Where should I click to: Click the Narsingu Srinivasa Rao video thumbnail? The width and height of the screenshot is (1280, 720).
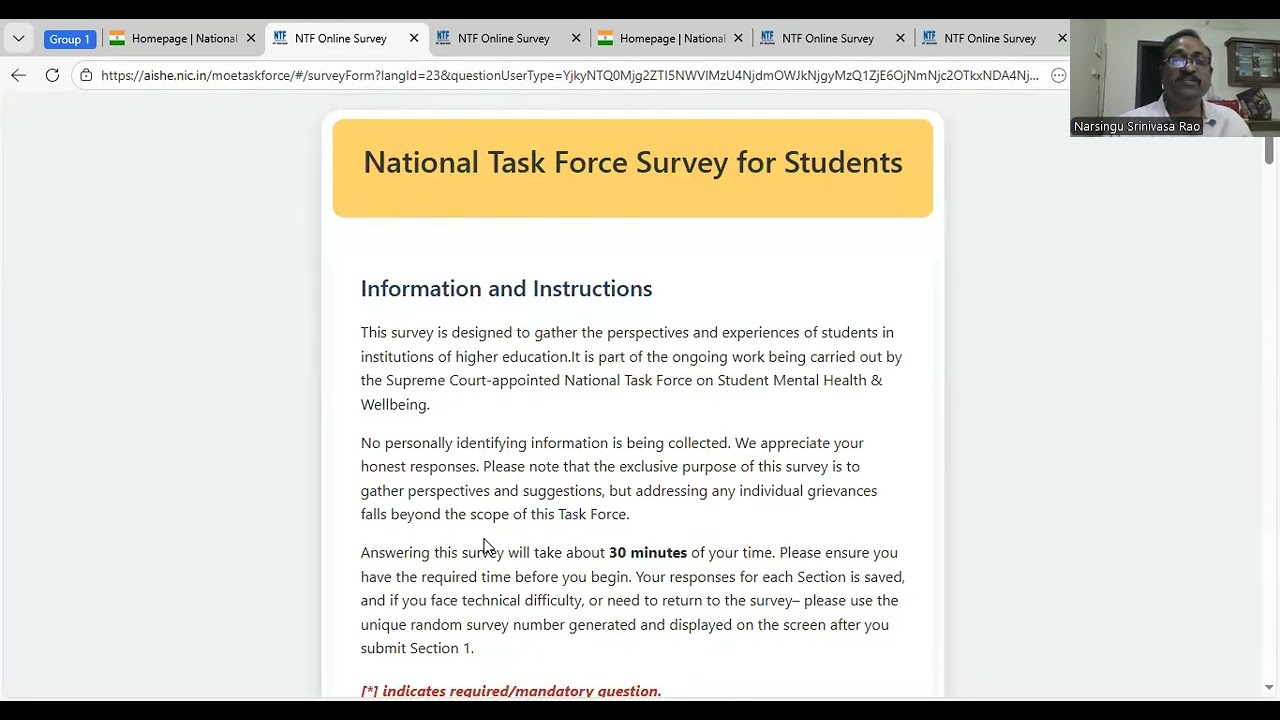(x=1175, y=78)
